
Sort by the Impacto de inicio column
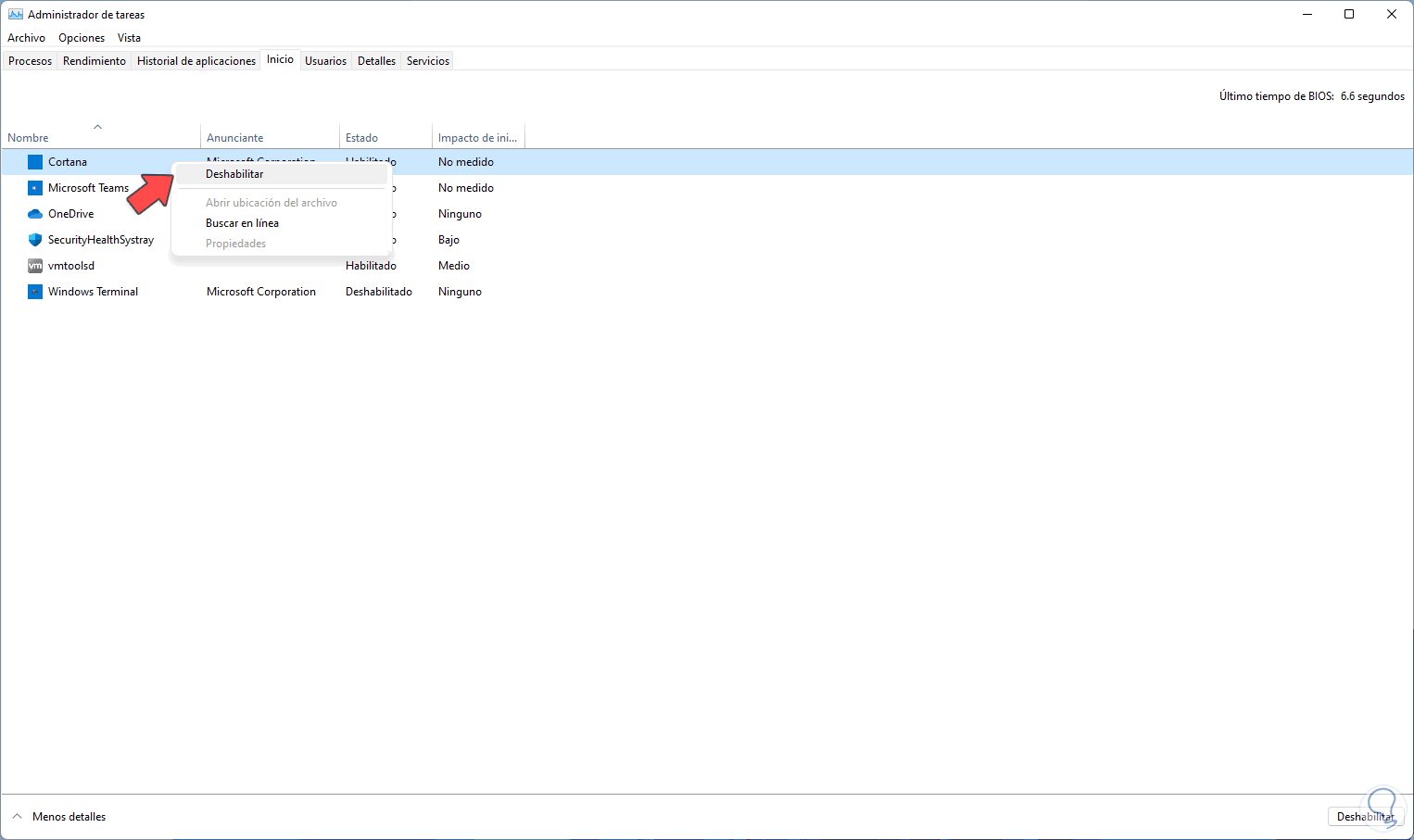point(478,137)
